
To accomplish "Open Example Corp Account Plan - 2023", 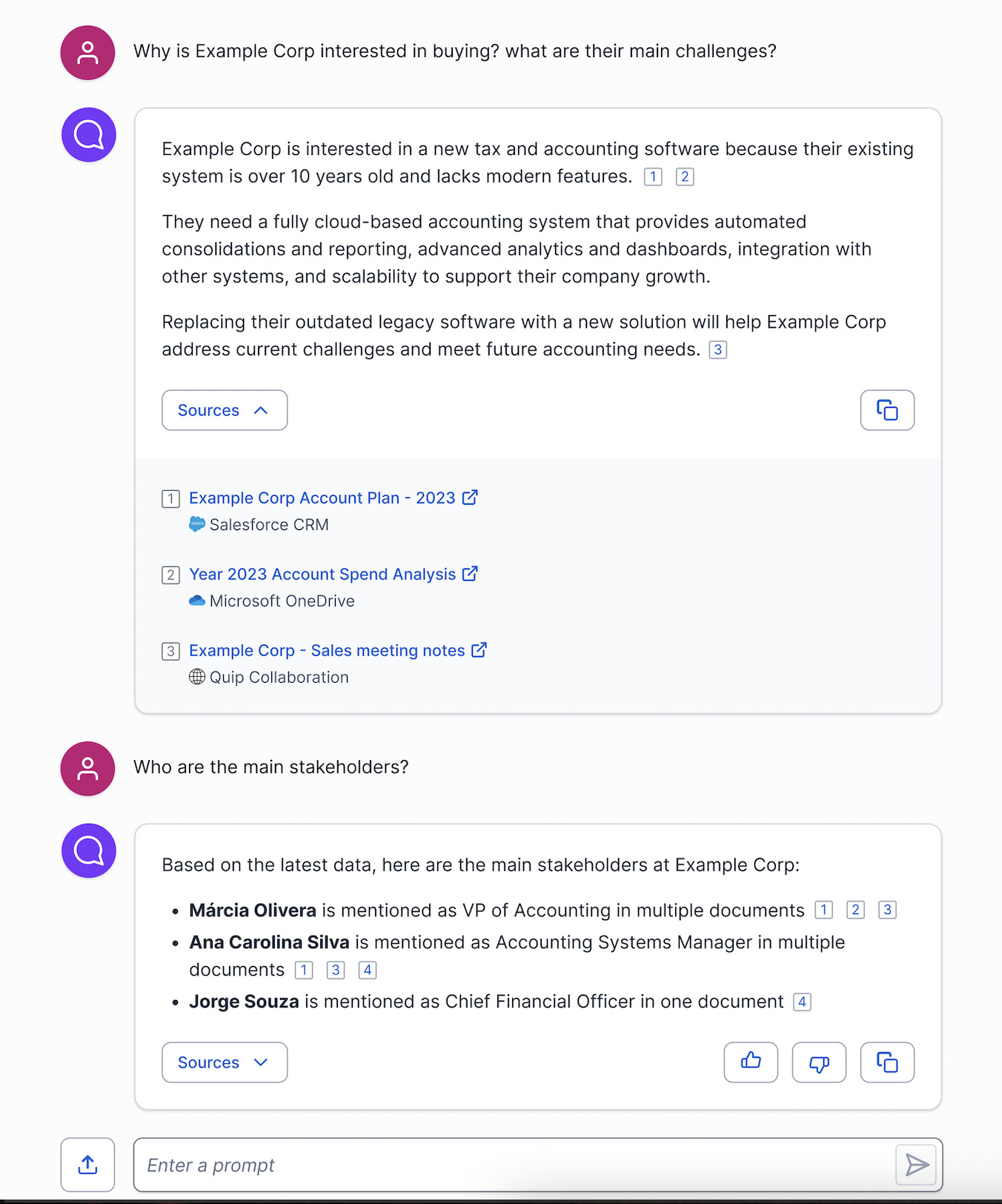I will pos(322,498).
